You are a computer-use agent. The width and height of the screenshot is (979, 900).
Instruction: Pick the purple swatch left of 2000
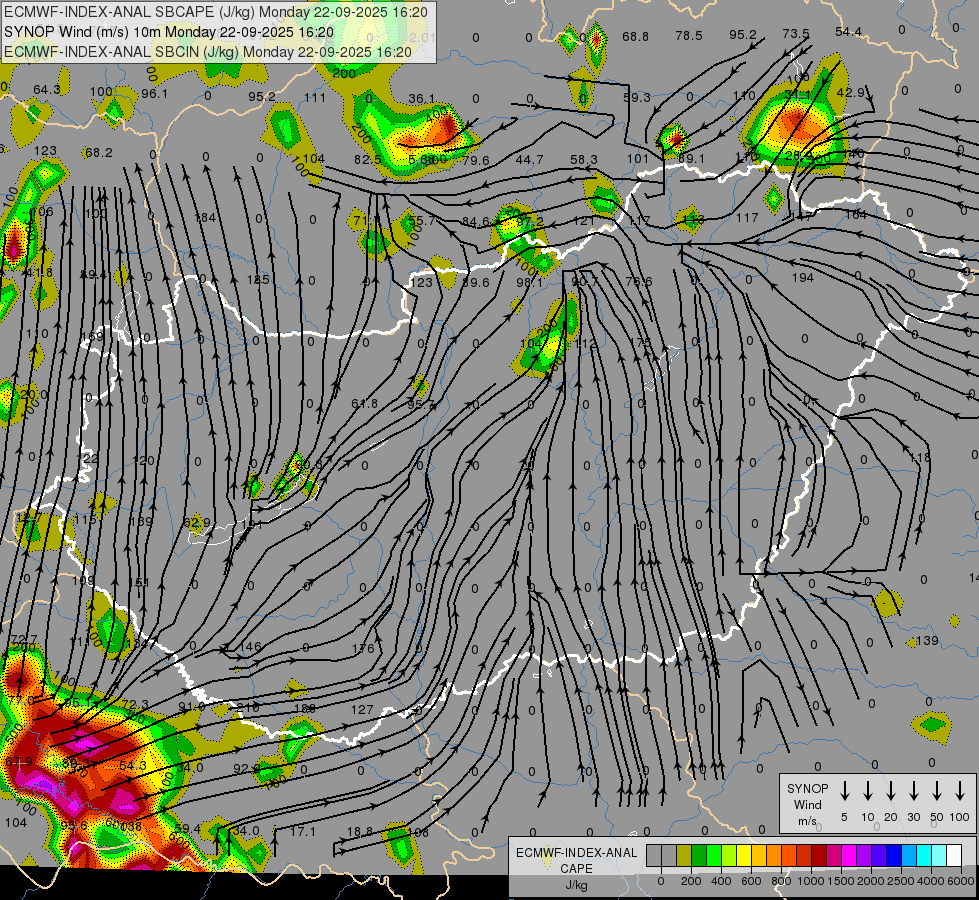click(863, 856)
